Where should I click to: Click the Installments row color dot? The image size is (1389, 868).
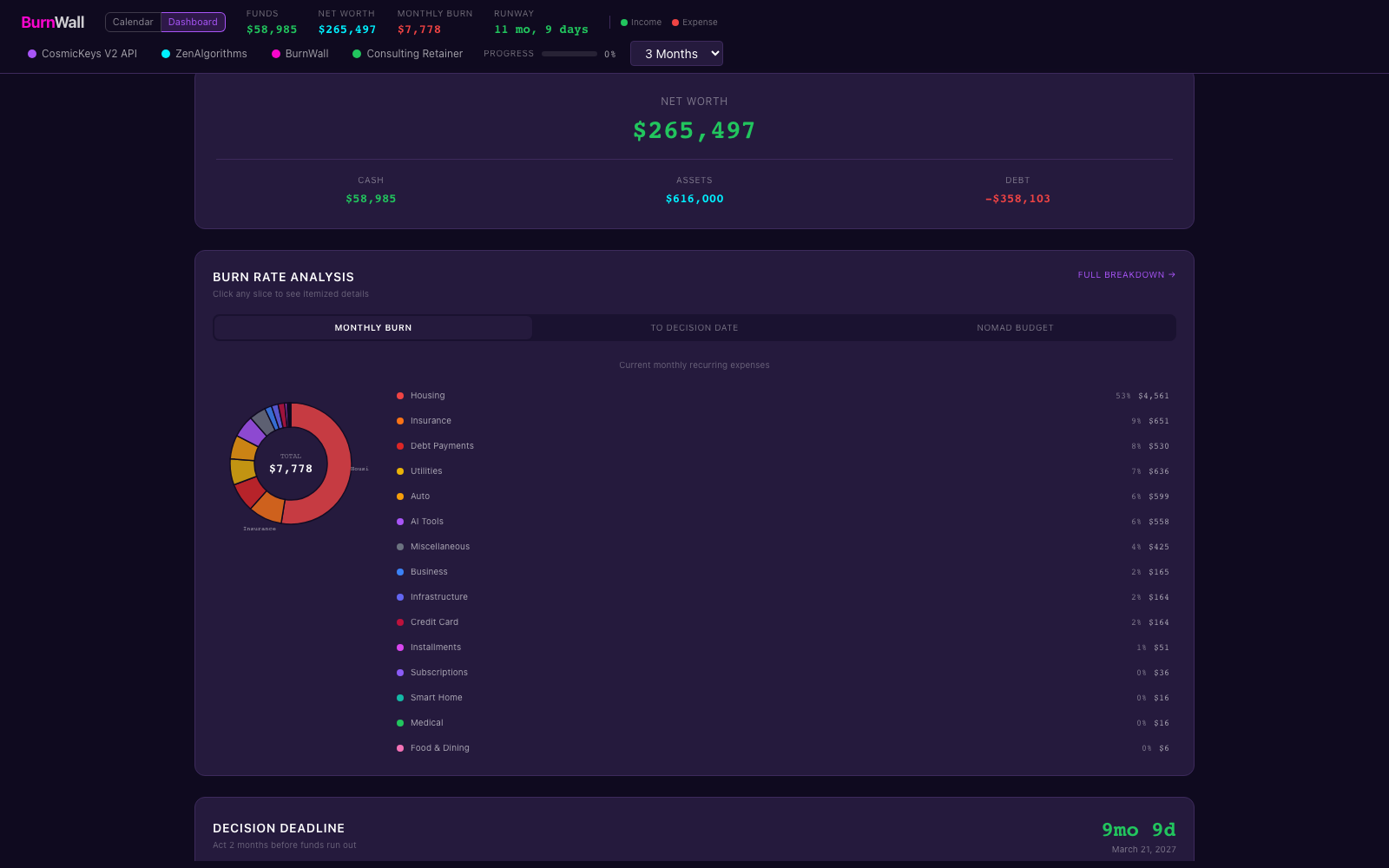[x=400, y=648]
